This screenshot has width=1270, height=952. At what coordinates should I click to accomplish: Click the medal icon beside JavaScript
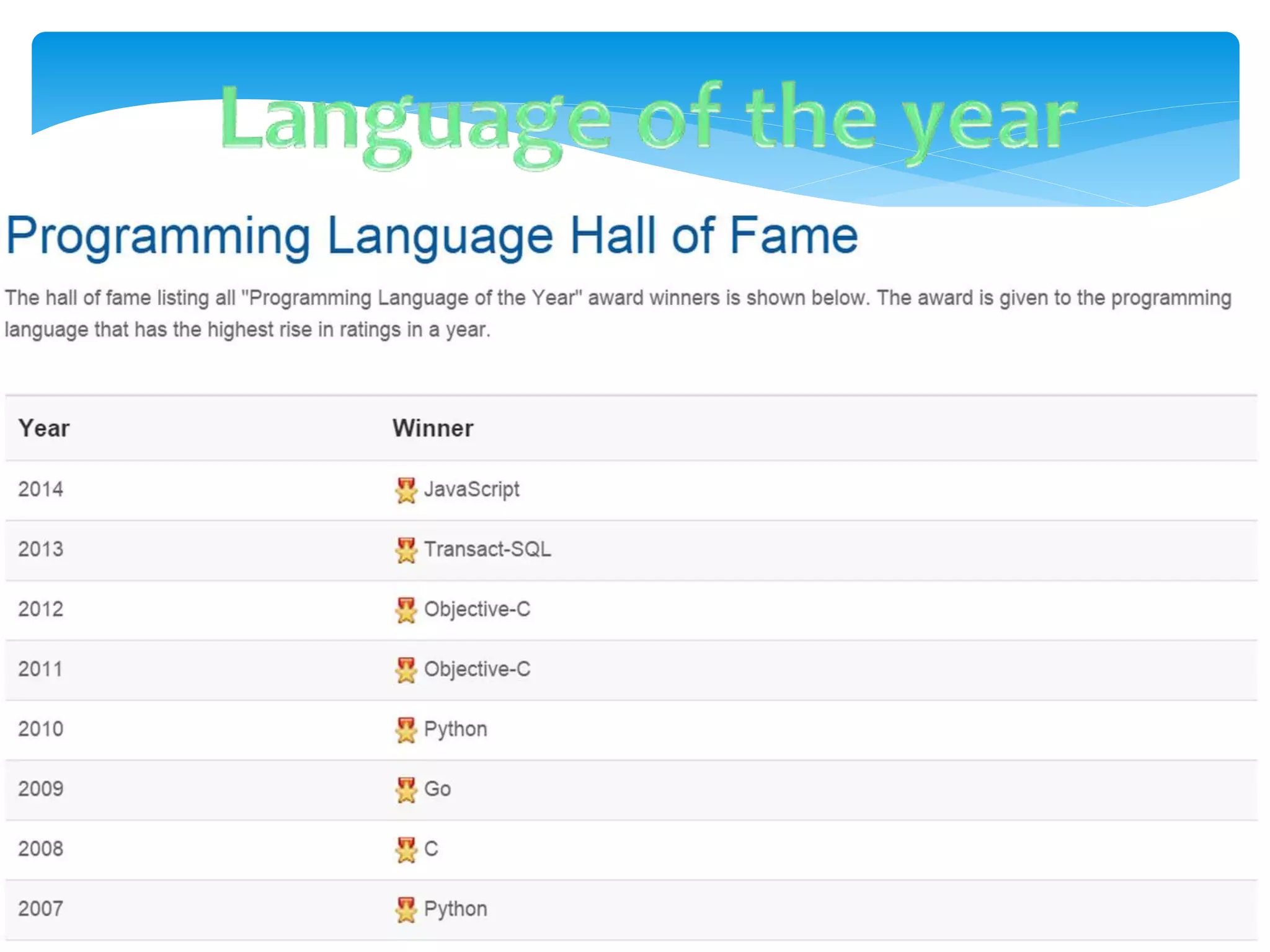pyautogui.click(x=406, y=490)
